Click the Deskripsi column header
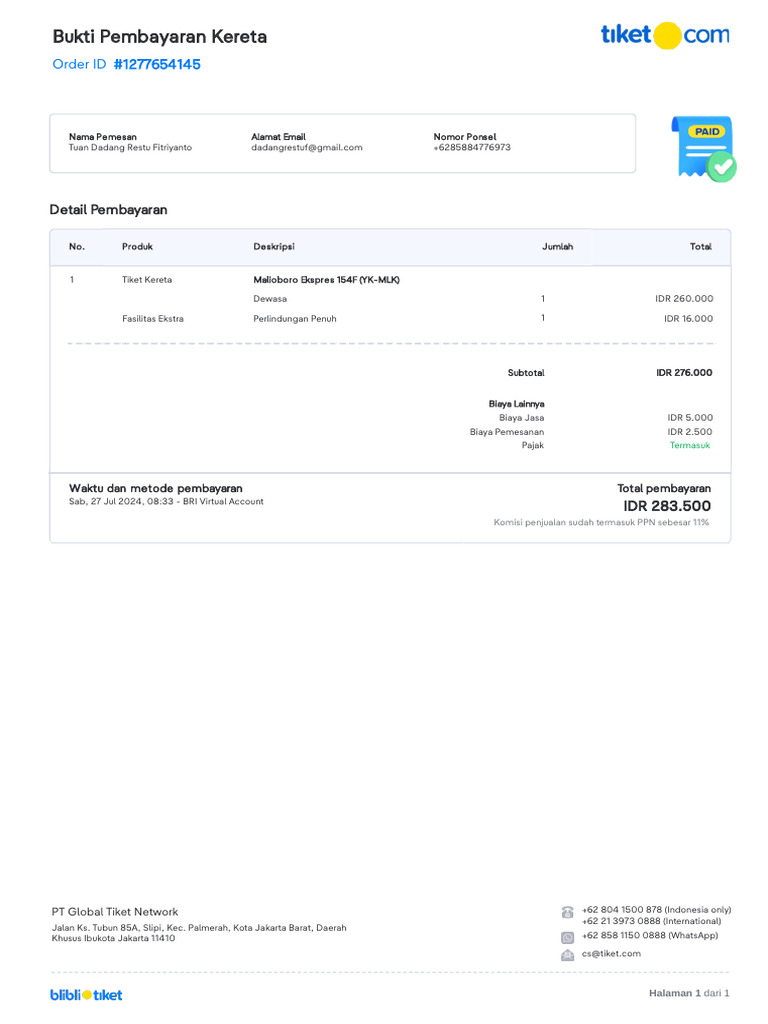 [274, 246]
